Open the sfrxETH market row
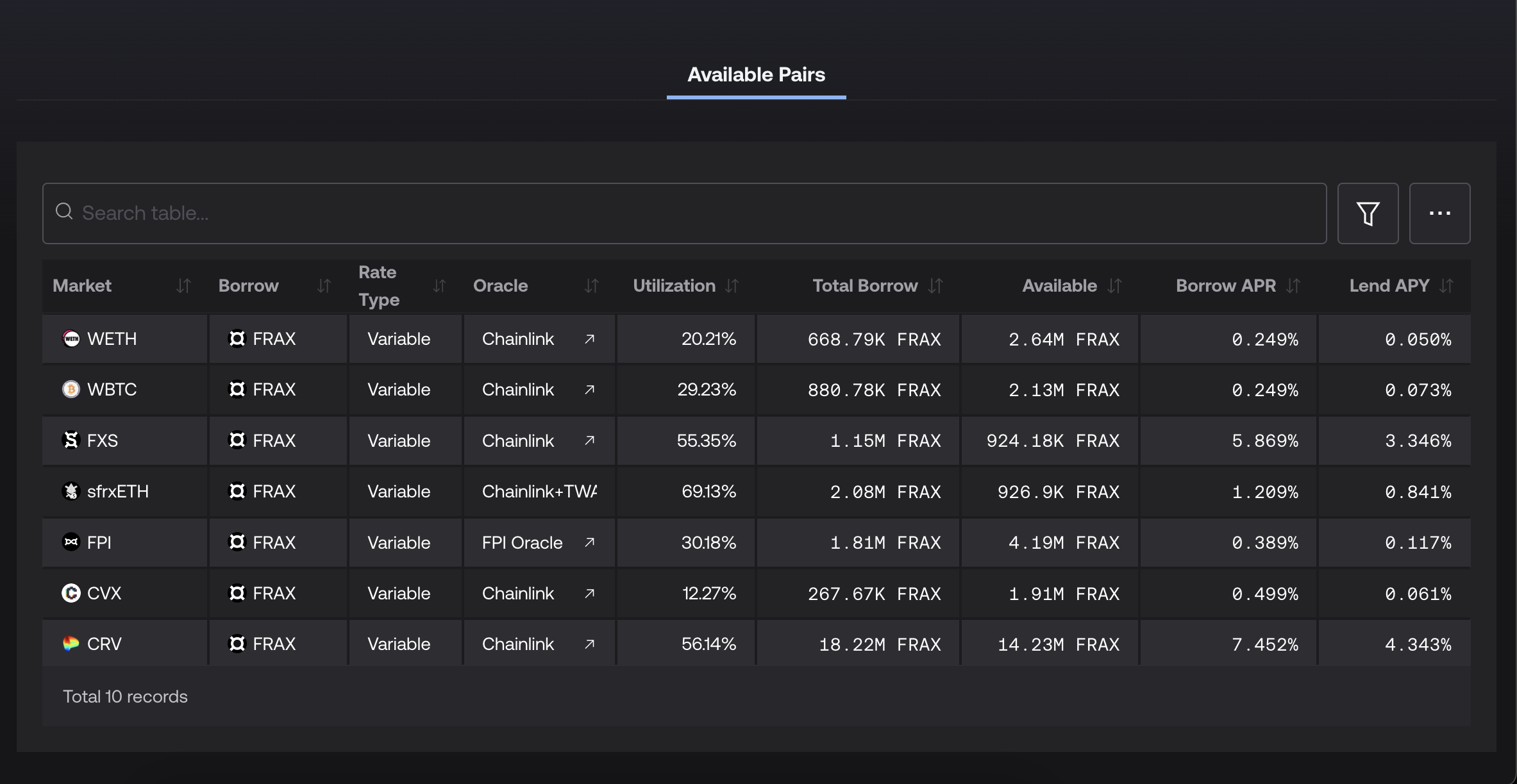 point(757,491)
